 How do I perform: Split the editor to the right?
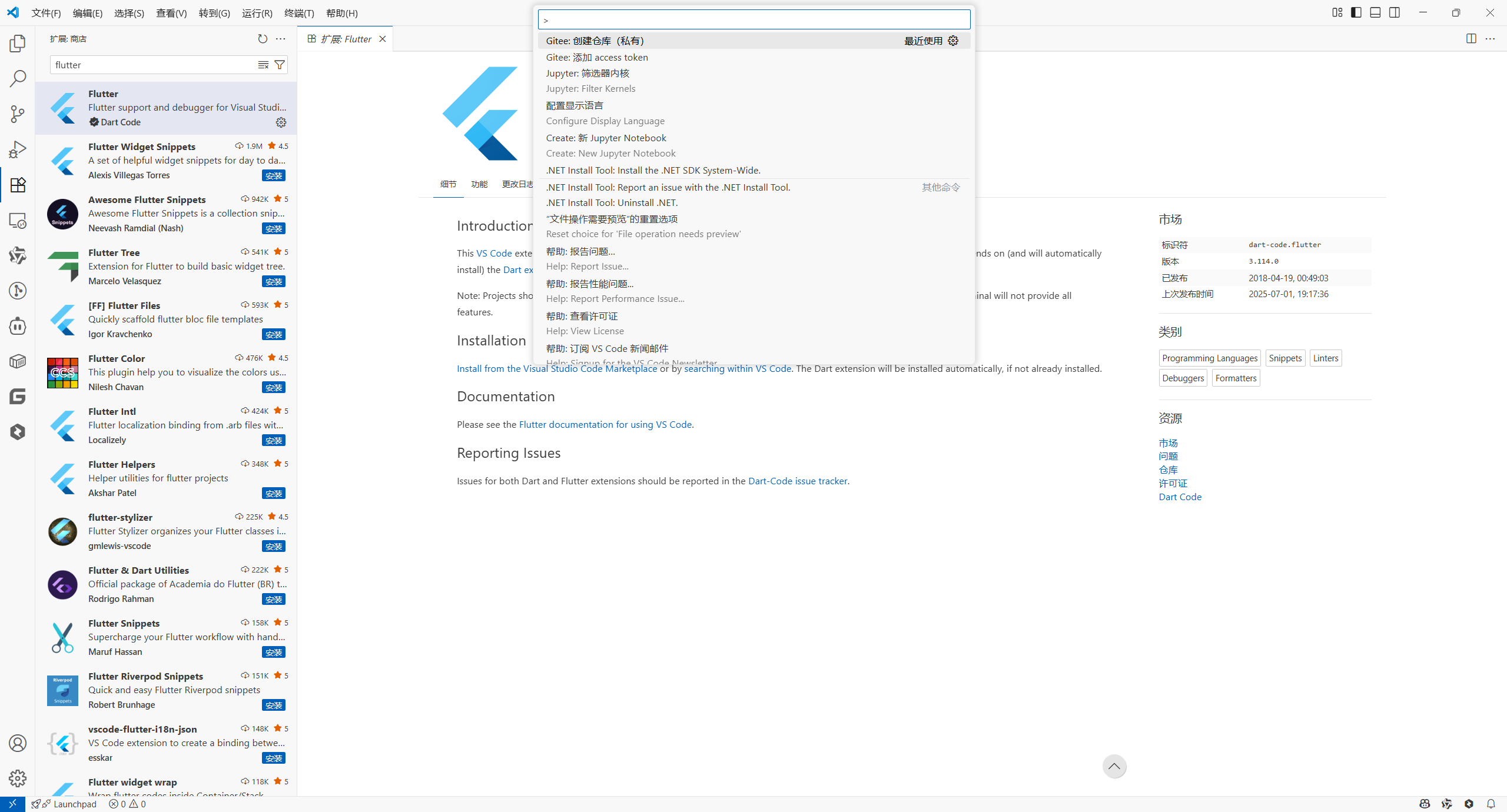(1471, 39)
